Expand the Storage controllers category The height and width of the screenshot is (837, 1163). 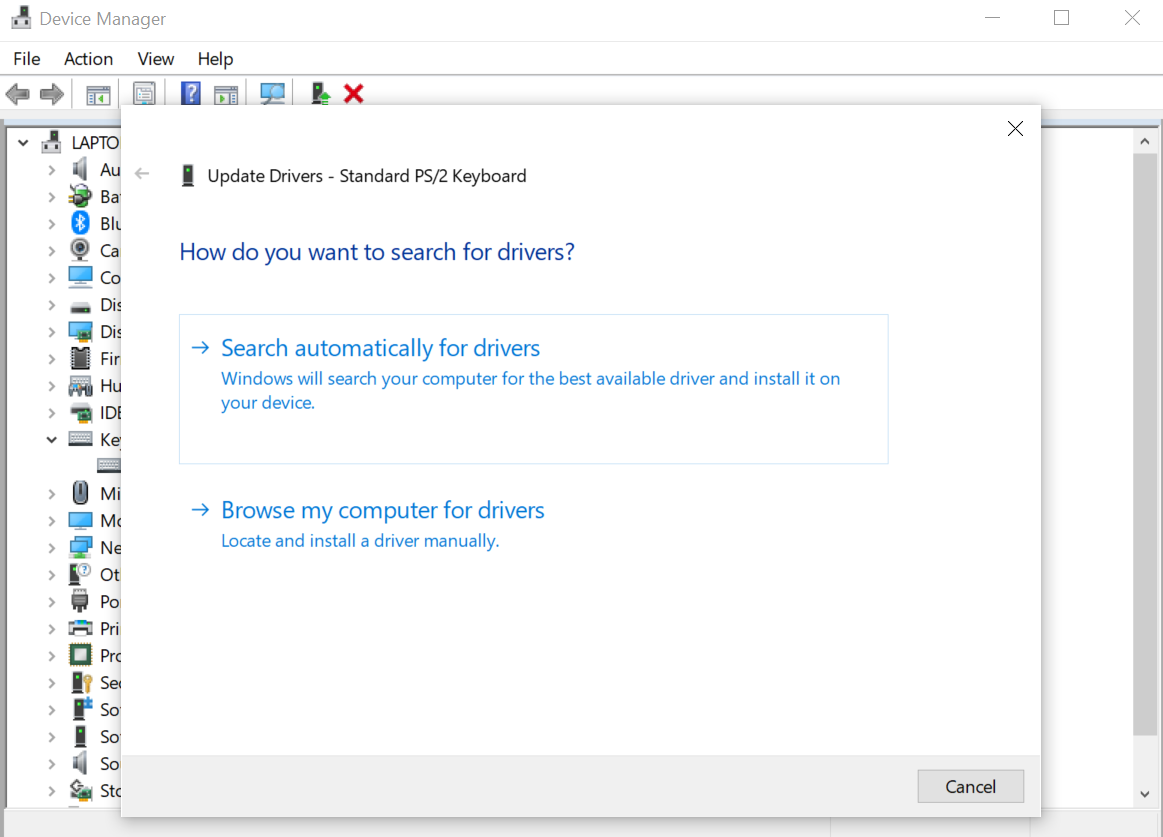tap(51, 791)
